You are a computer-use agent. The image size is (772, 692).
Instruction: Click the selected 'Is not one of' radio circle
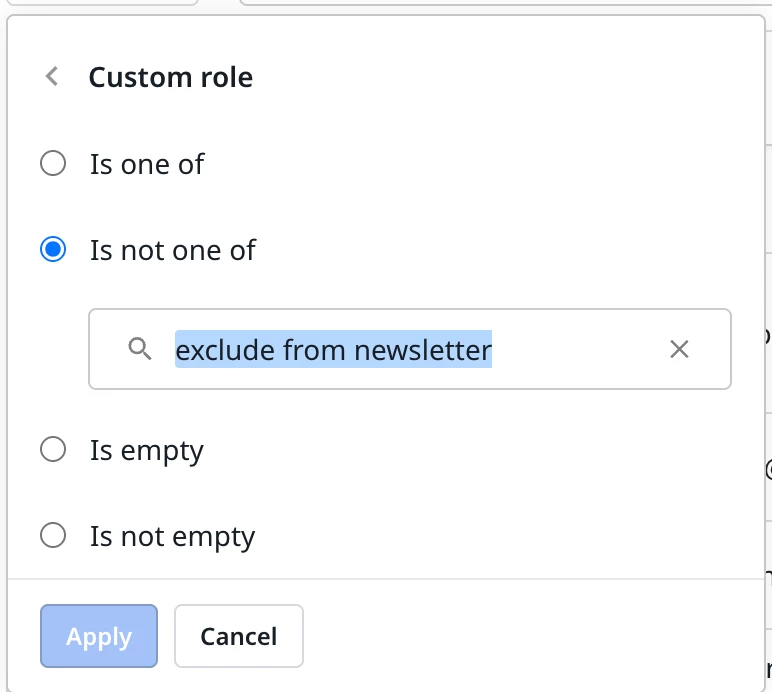click(x=53, y=249)
